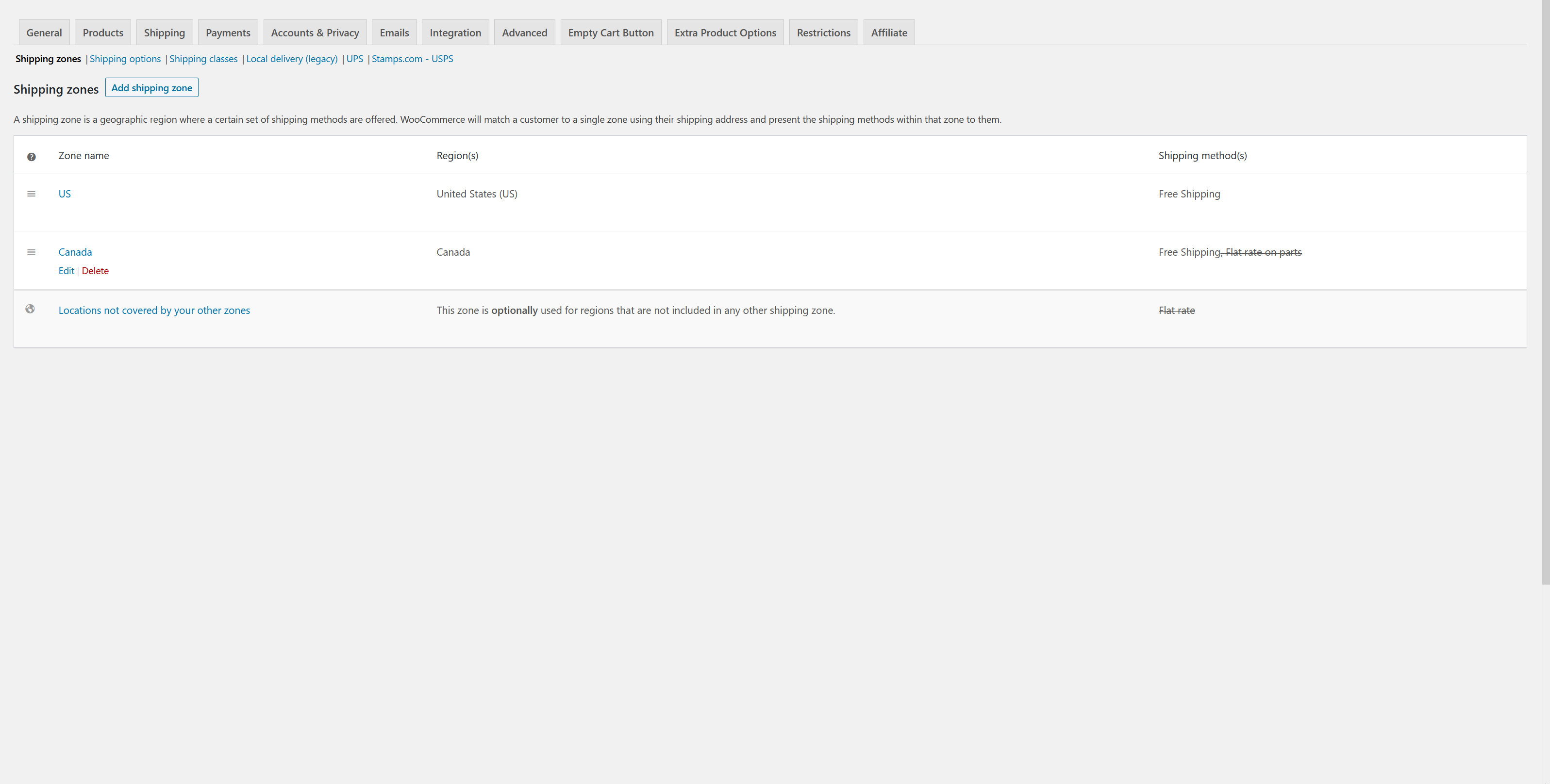Open the Empty Cart Button tab
Image resolution: width=1550 pixels, height=784 pixels.
click(x=611, y=33)
